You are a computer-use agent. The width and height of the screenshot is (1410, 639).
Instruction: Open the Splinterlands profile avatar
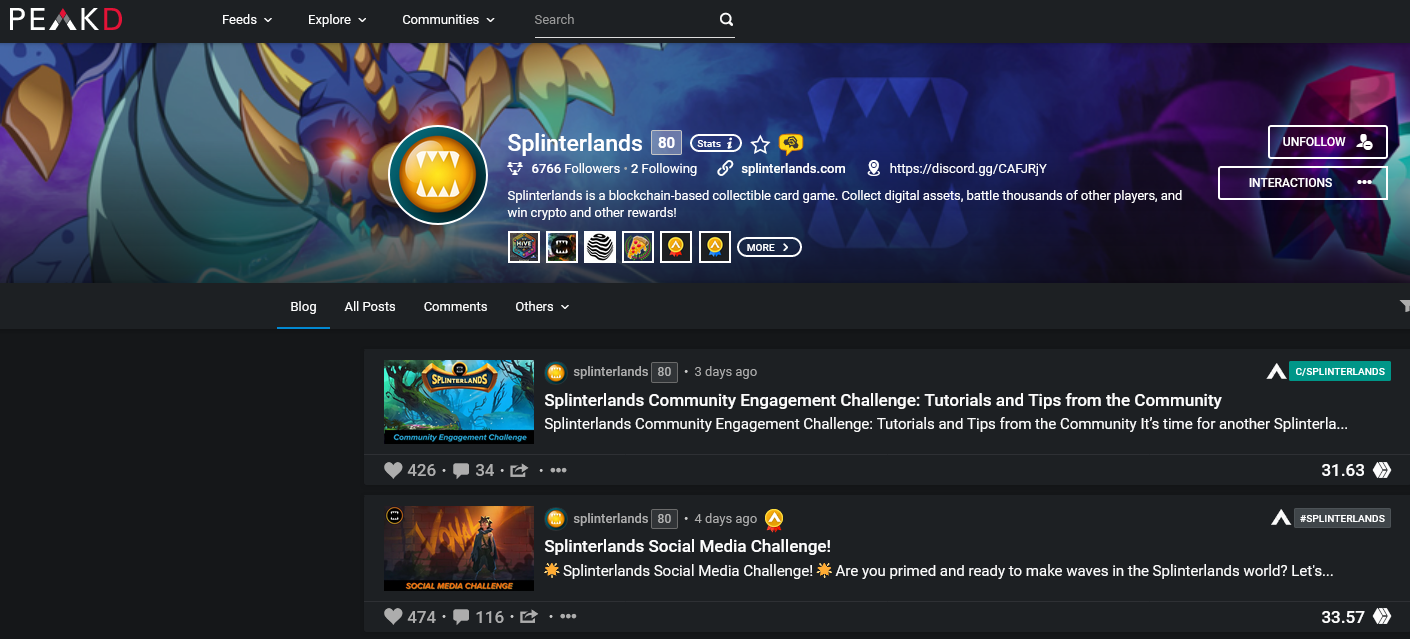pos(438,175)
